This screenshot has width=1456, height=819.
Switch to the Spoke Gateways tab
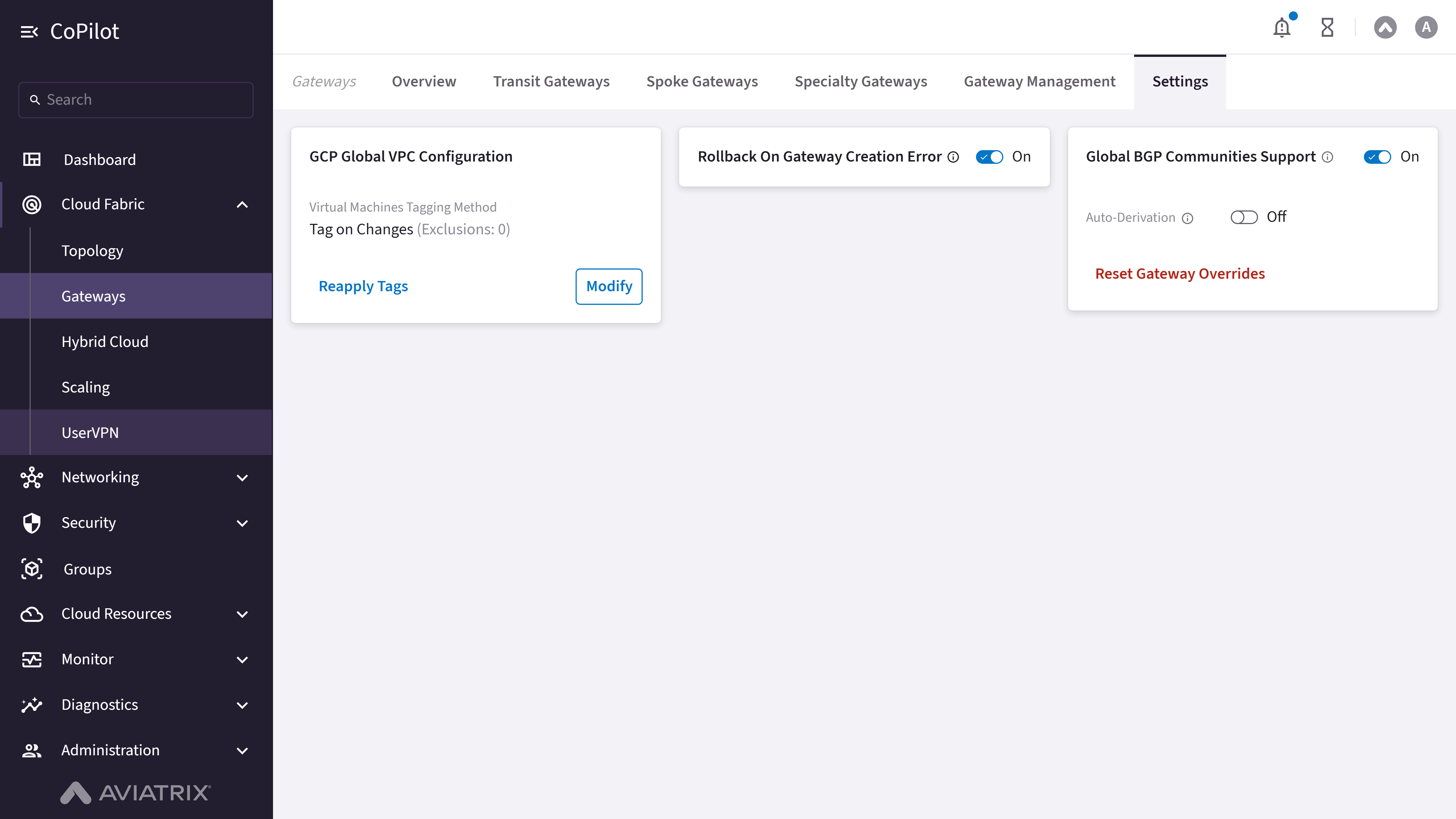coord(702,81)
